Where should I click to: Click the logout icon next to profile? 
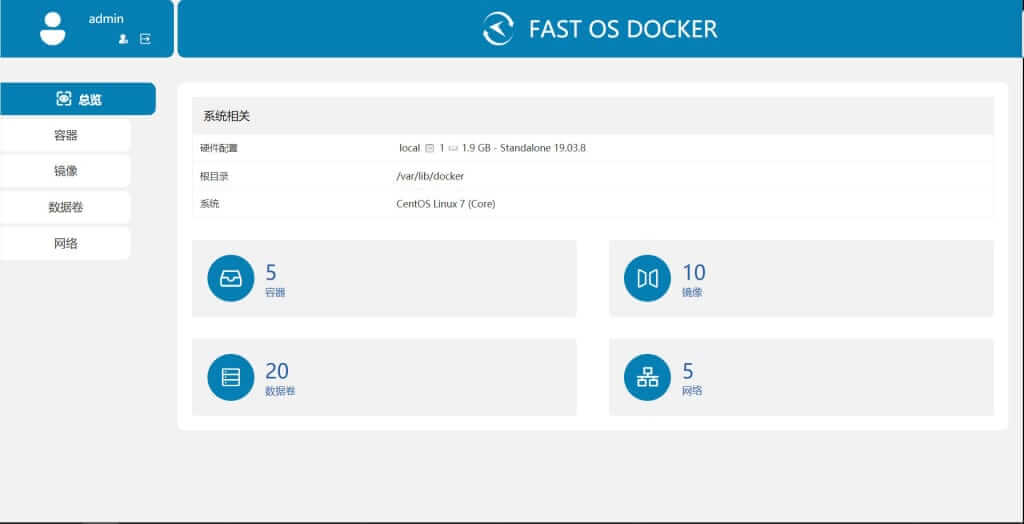tap(145, 39)
